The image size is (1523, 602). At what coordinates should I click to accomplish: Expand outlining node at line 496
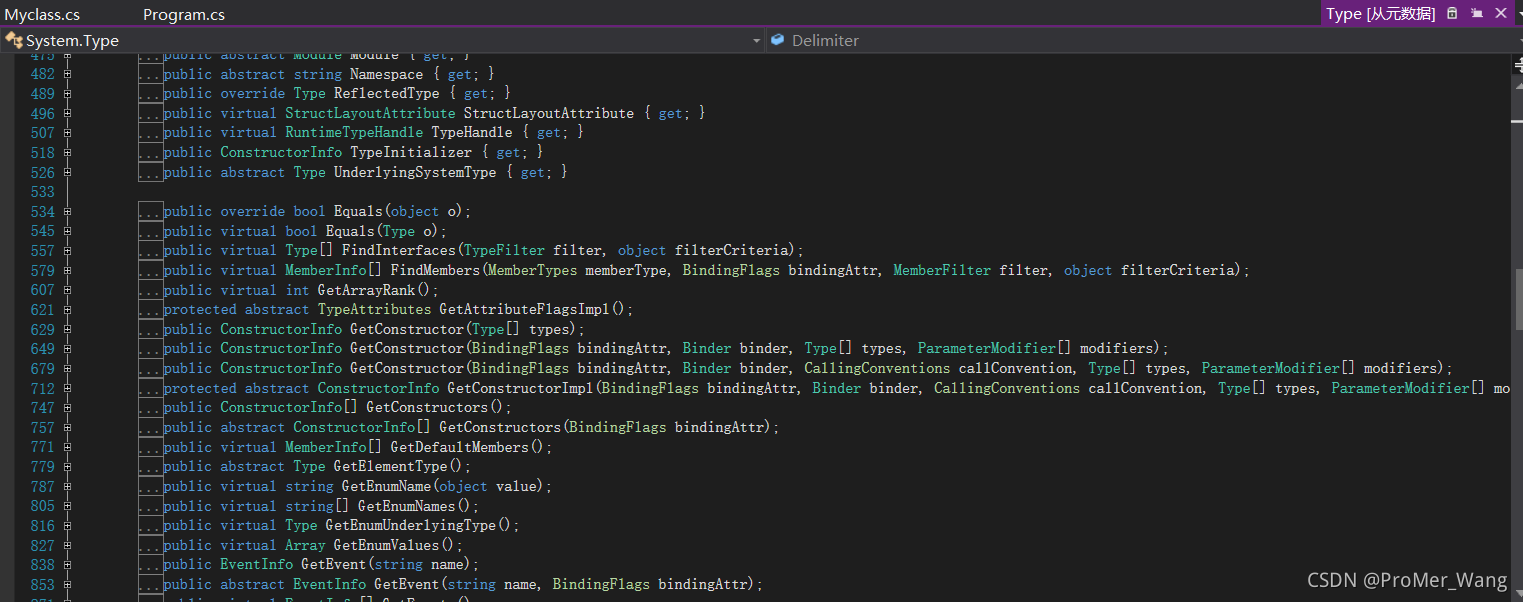coord(67,113)
